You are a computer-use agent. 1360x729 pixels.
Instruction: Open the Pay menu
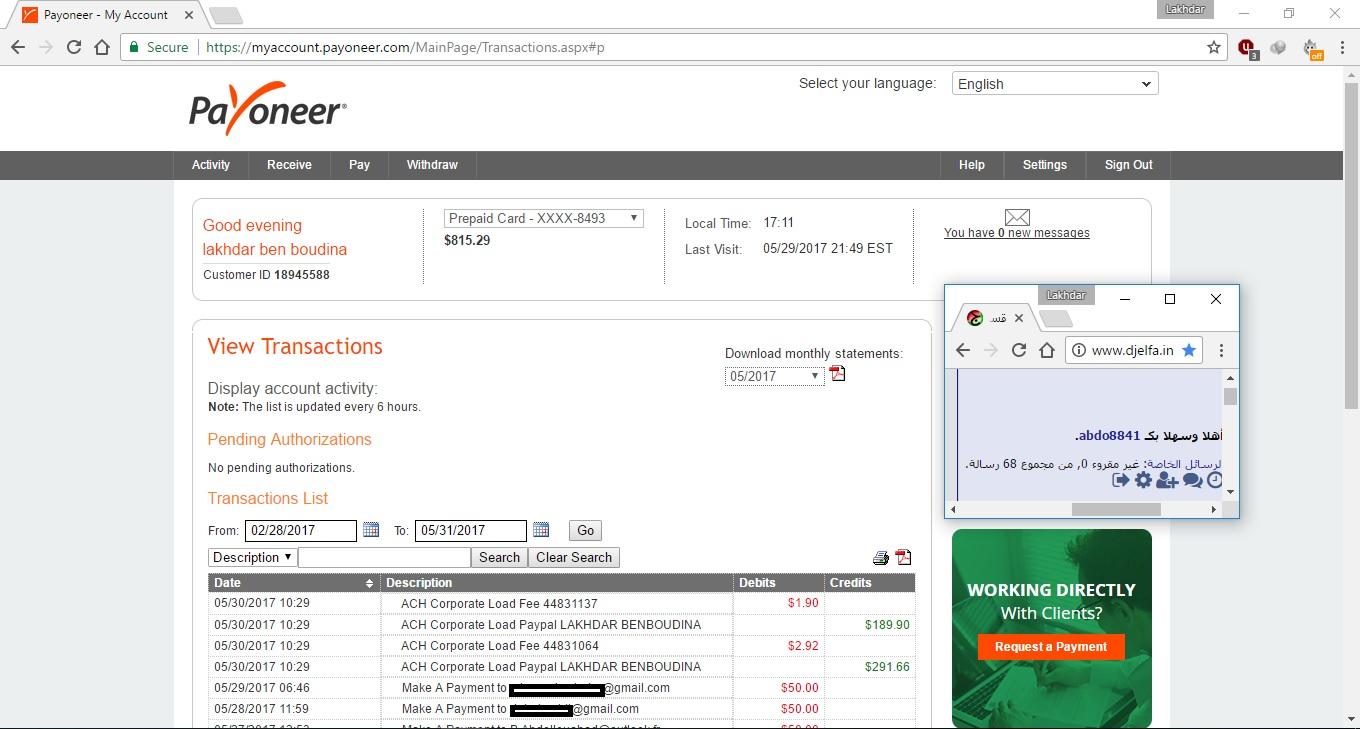(x=359, y=165)
